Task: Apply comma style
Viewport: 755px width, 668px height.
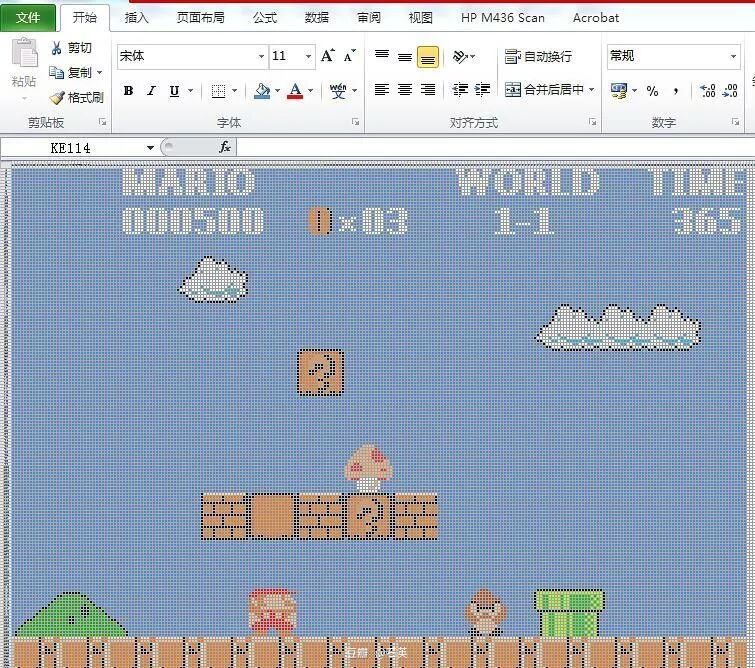Action: coord(676,91)
